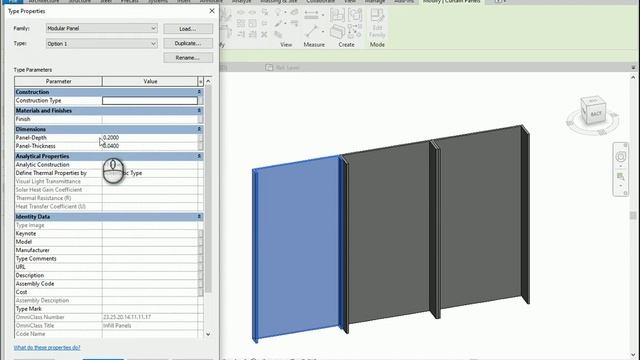Click the small button beside Manufacturer value
This screenshot has height=360, width=640.
[200, 250]
